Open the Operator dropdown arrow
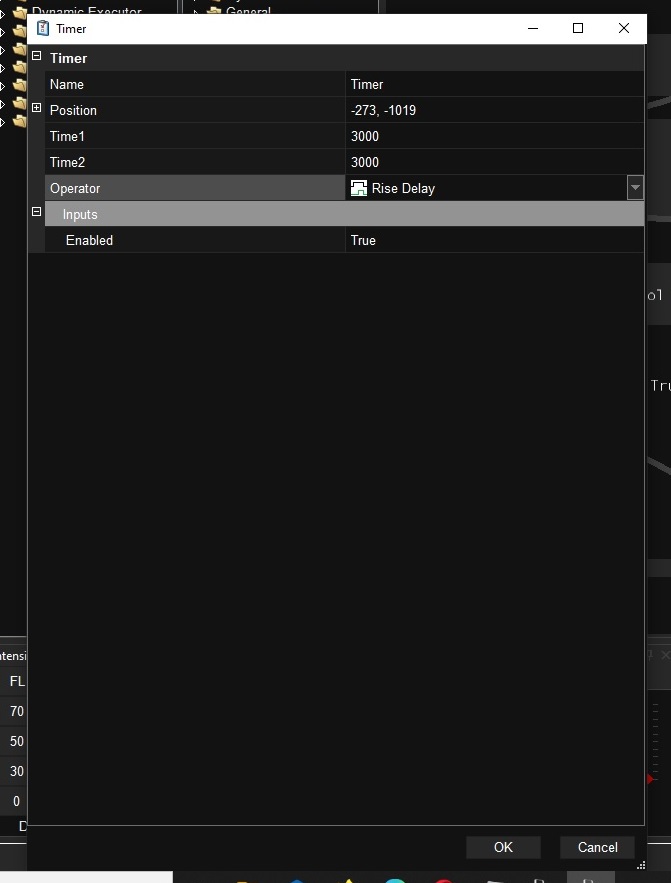Viewport: 671px width, 883px height. (635, 188)
